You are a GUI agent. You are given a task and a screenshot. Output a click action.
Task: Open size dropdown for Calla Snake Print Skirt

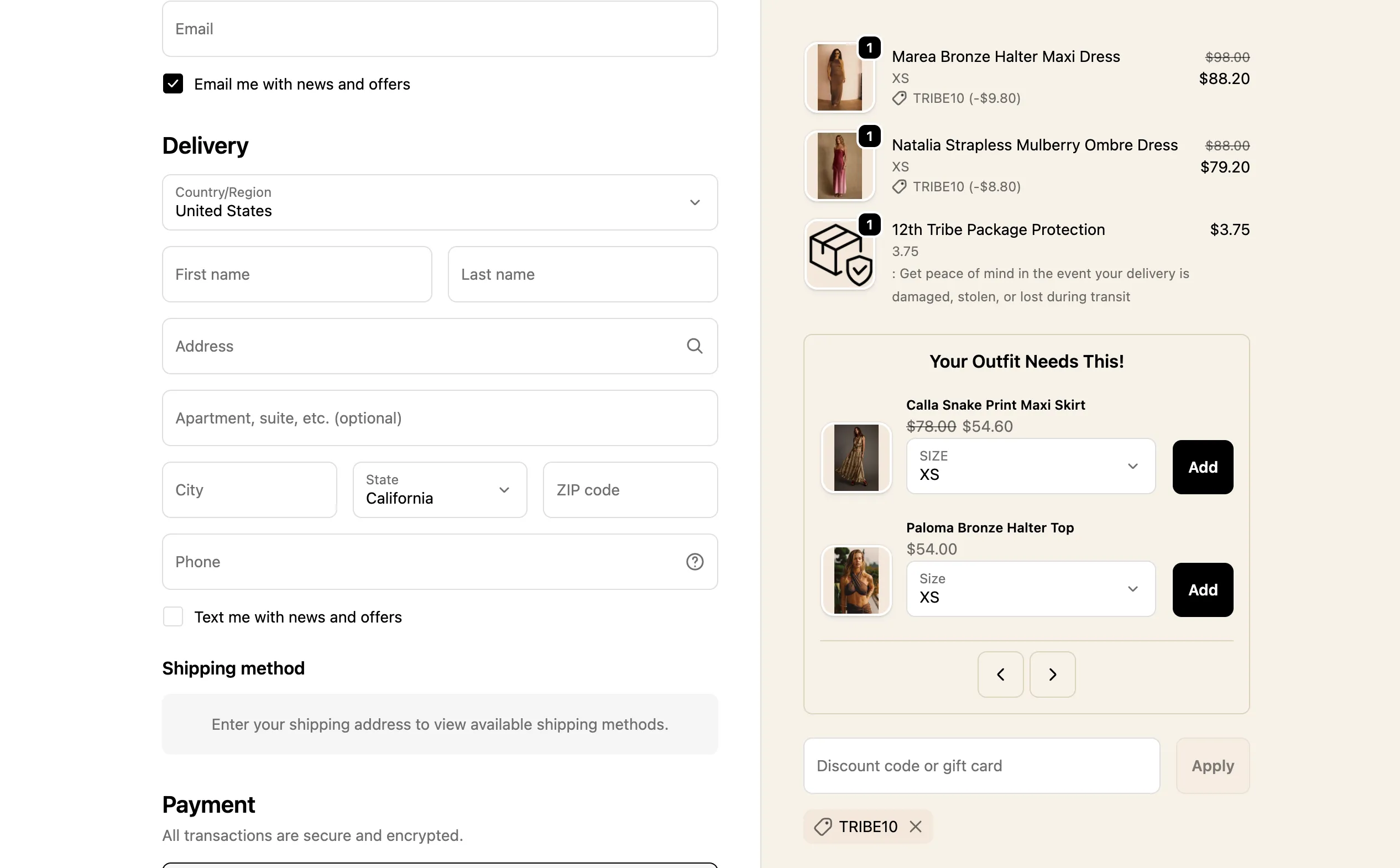click(1030, 466)
